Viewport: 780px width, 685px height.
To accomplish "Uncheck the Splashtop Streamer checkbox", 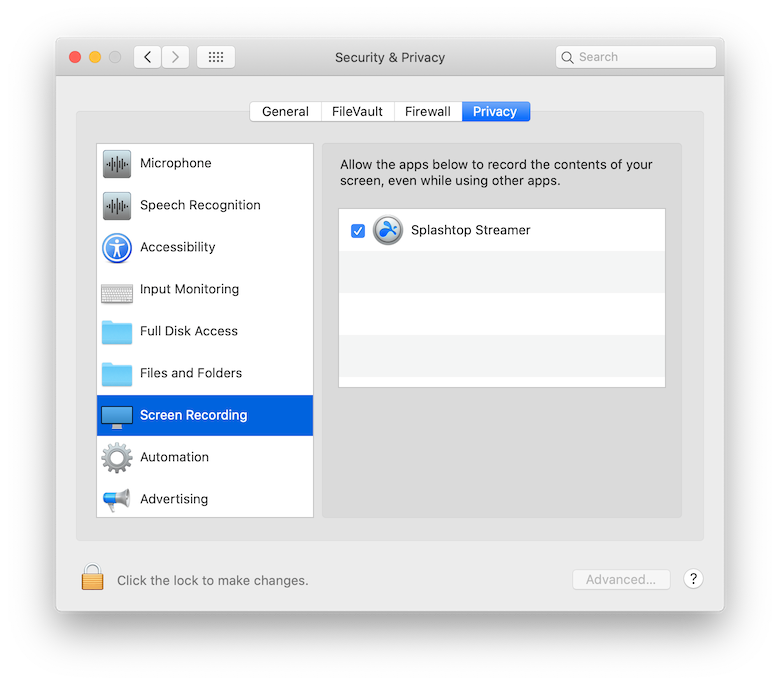I will click(x=358, y=231).
